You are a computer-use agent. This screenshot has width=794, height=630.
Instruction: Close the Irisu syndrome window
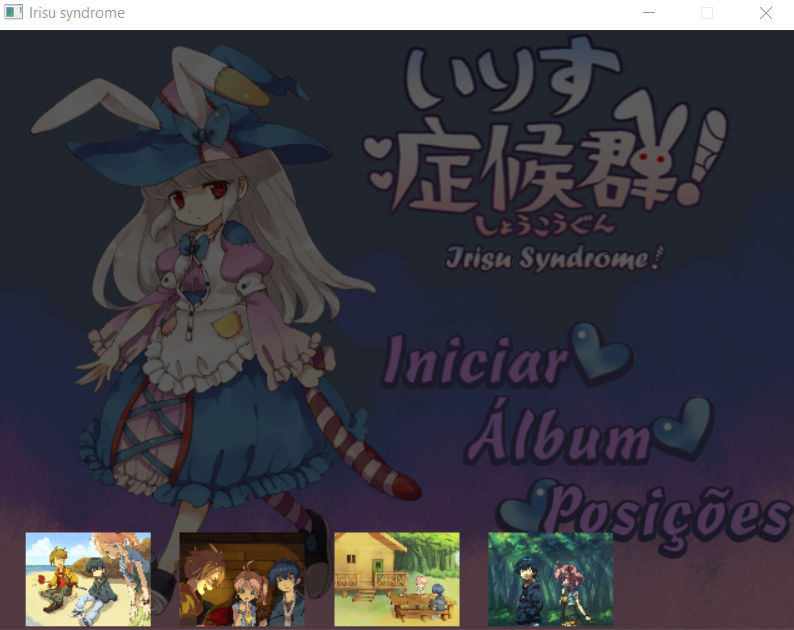coord(766,13)
